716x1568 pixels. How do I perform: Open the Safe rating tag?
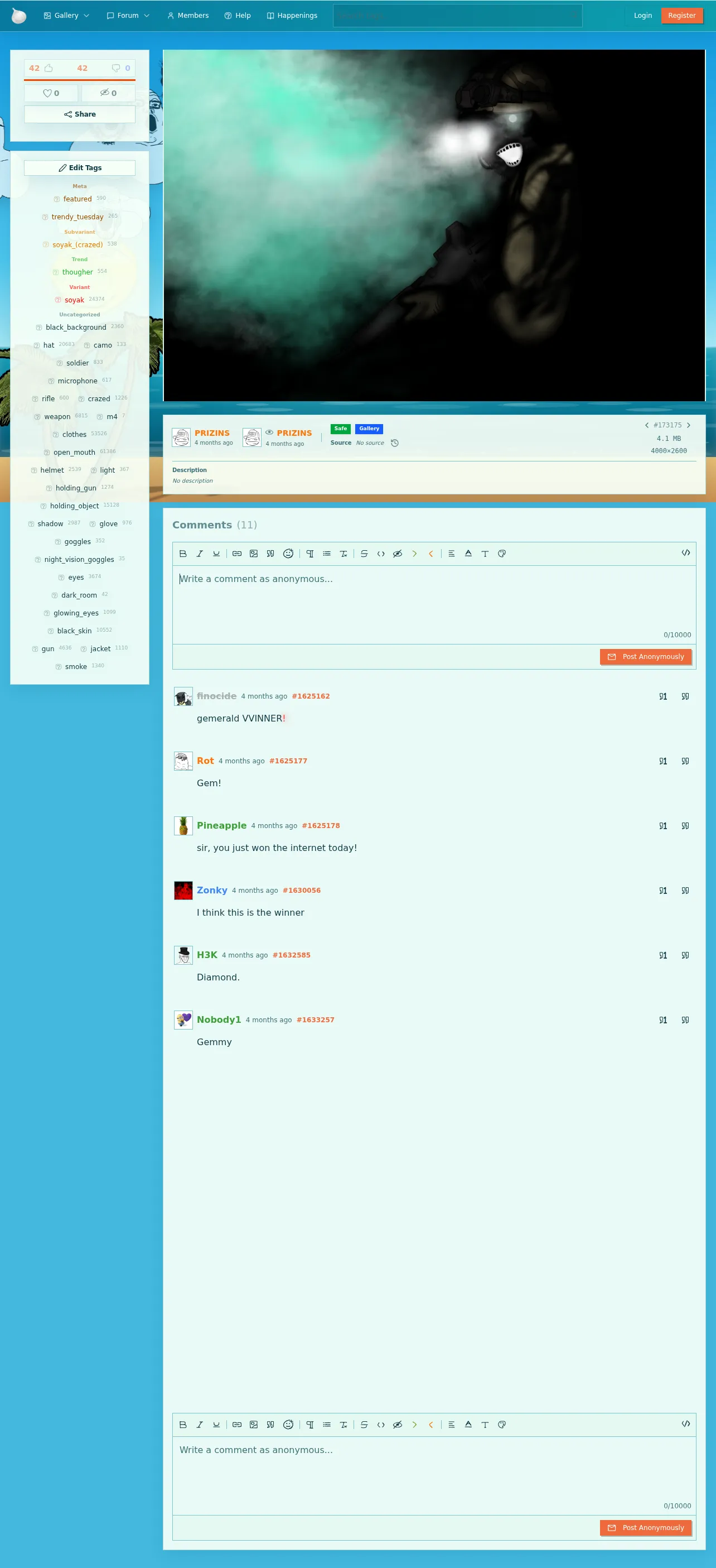[x=341, y=429]
